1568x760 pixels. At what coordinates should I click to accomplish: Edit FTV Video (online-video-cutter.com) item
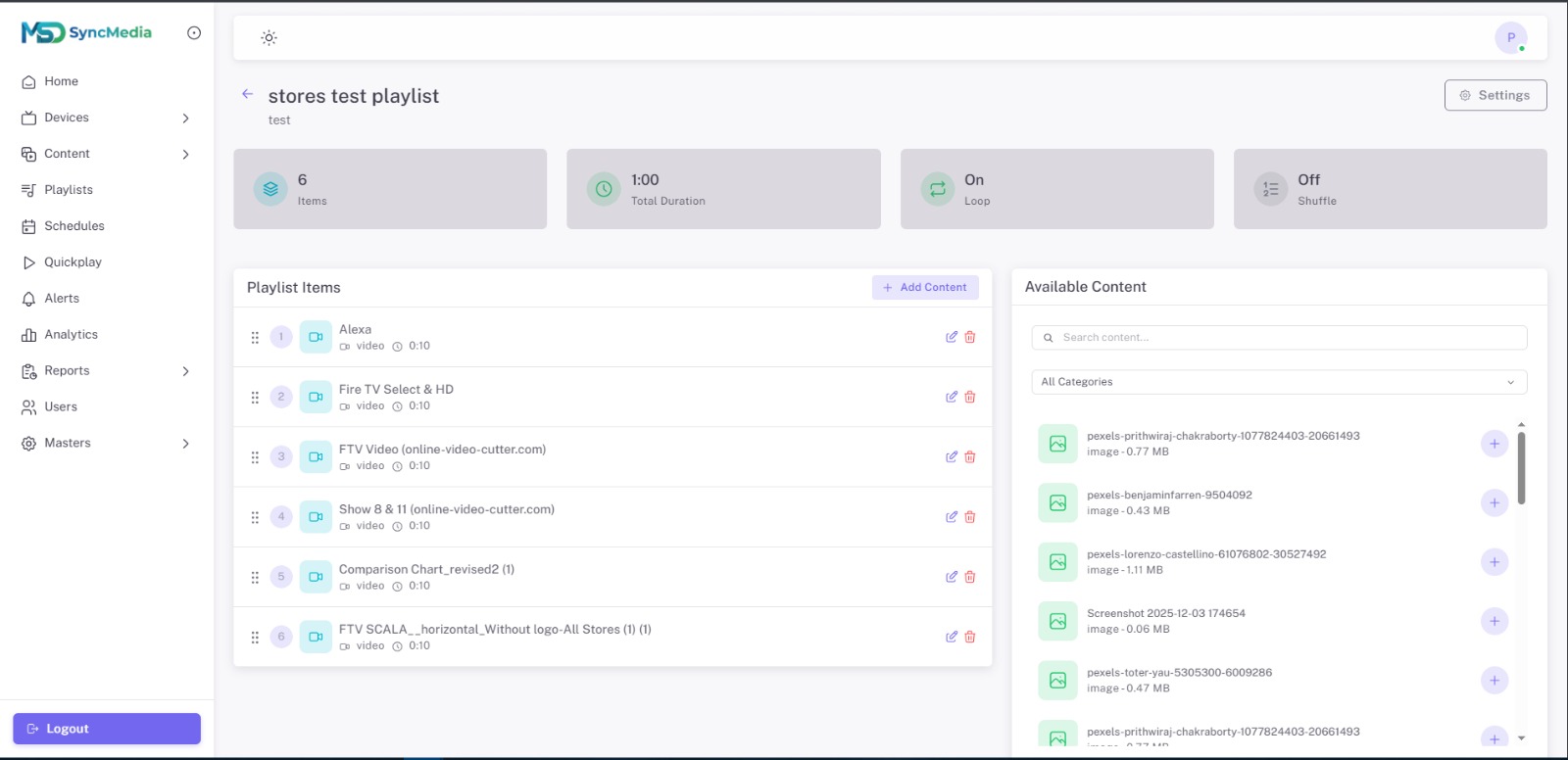pyautogui.click(x=951, y=456)
